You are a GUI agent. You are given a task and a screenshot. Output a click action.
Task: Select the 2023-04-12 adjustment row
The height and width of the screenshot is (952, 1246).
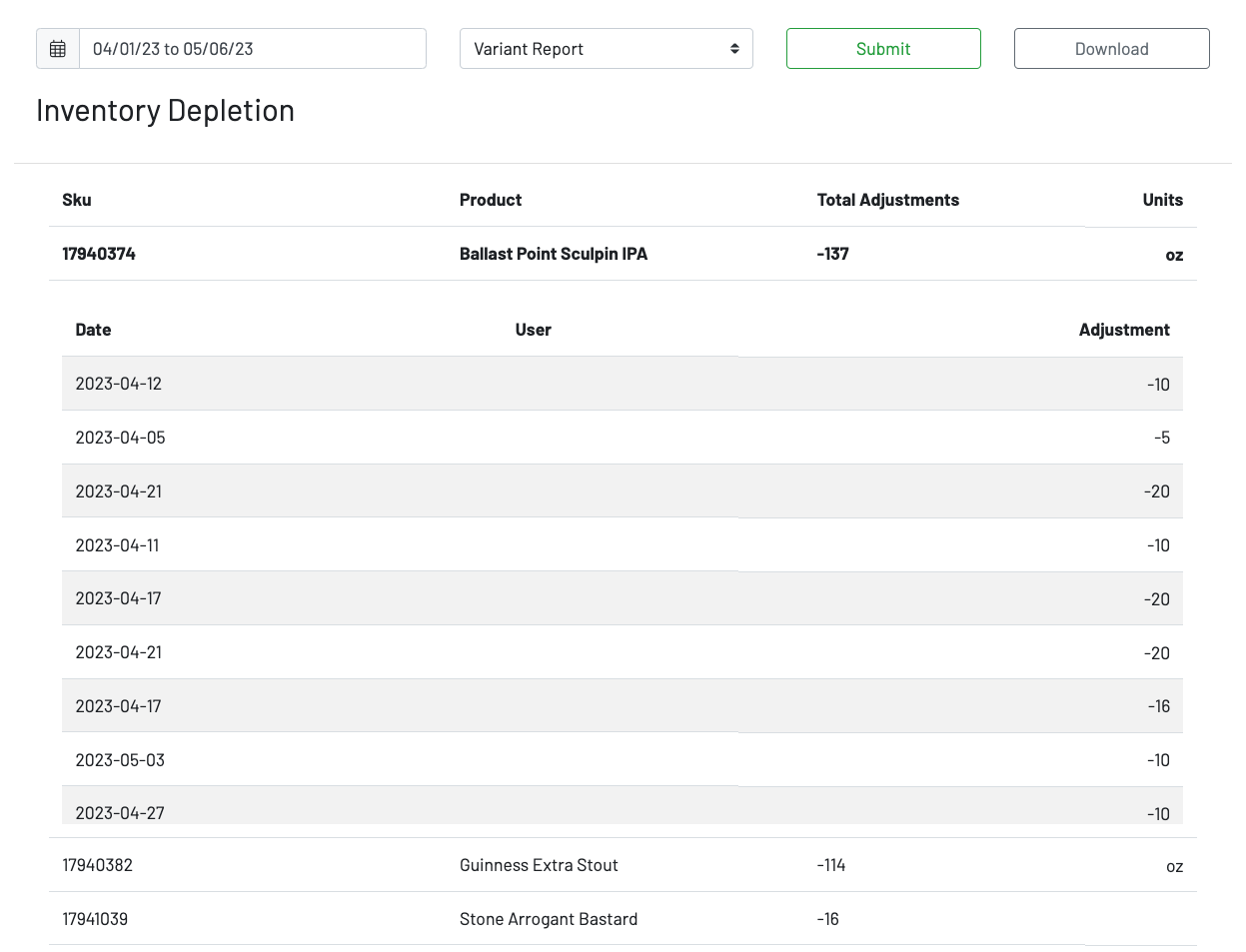tap(622, 384)
